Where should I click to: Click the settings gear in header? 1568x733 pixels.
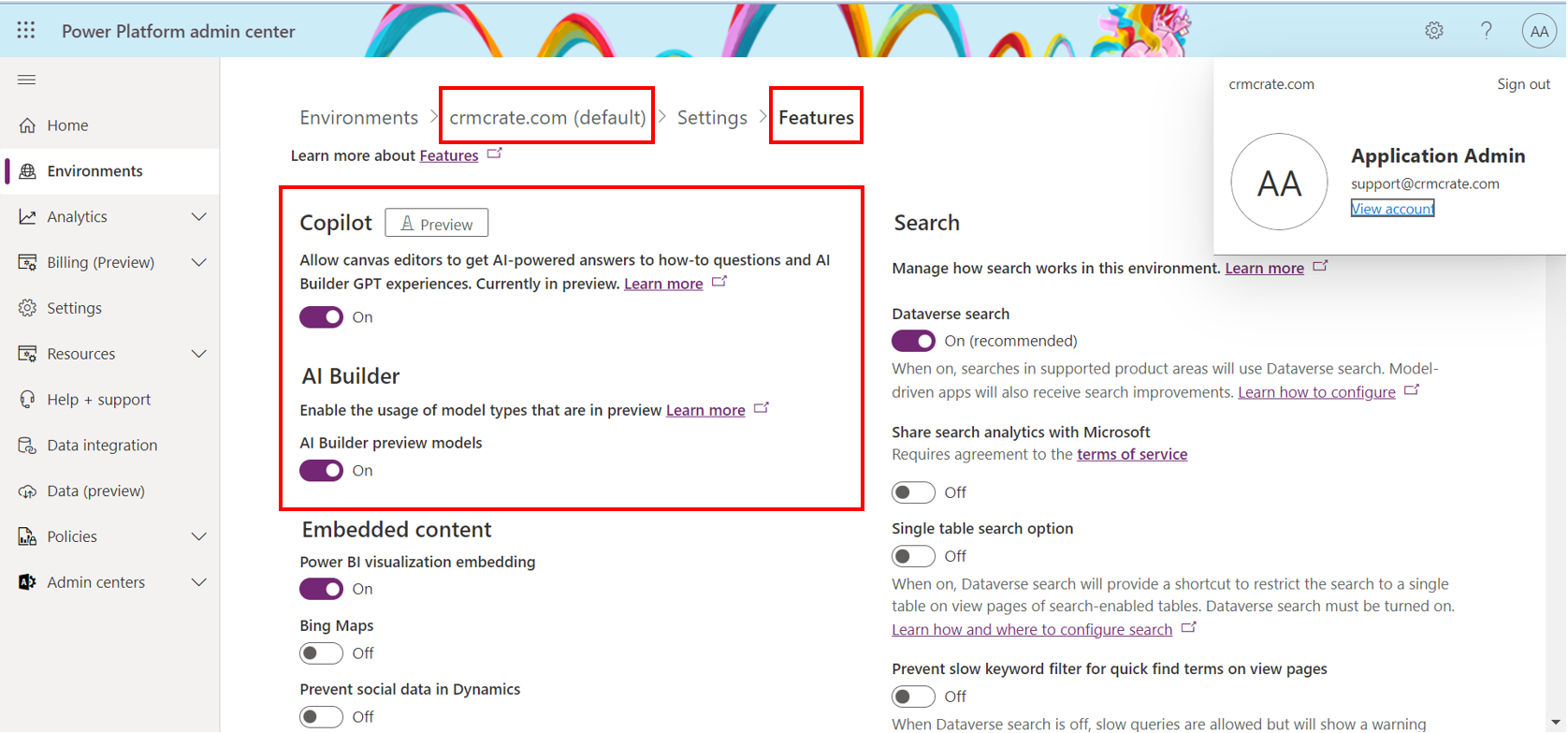(1433, 31)
